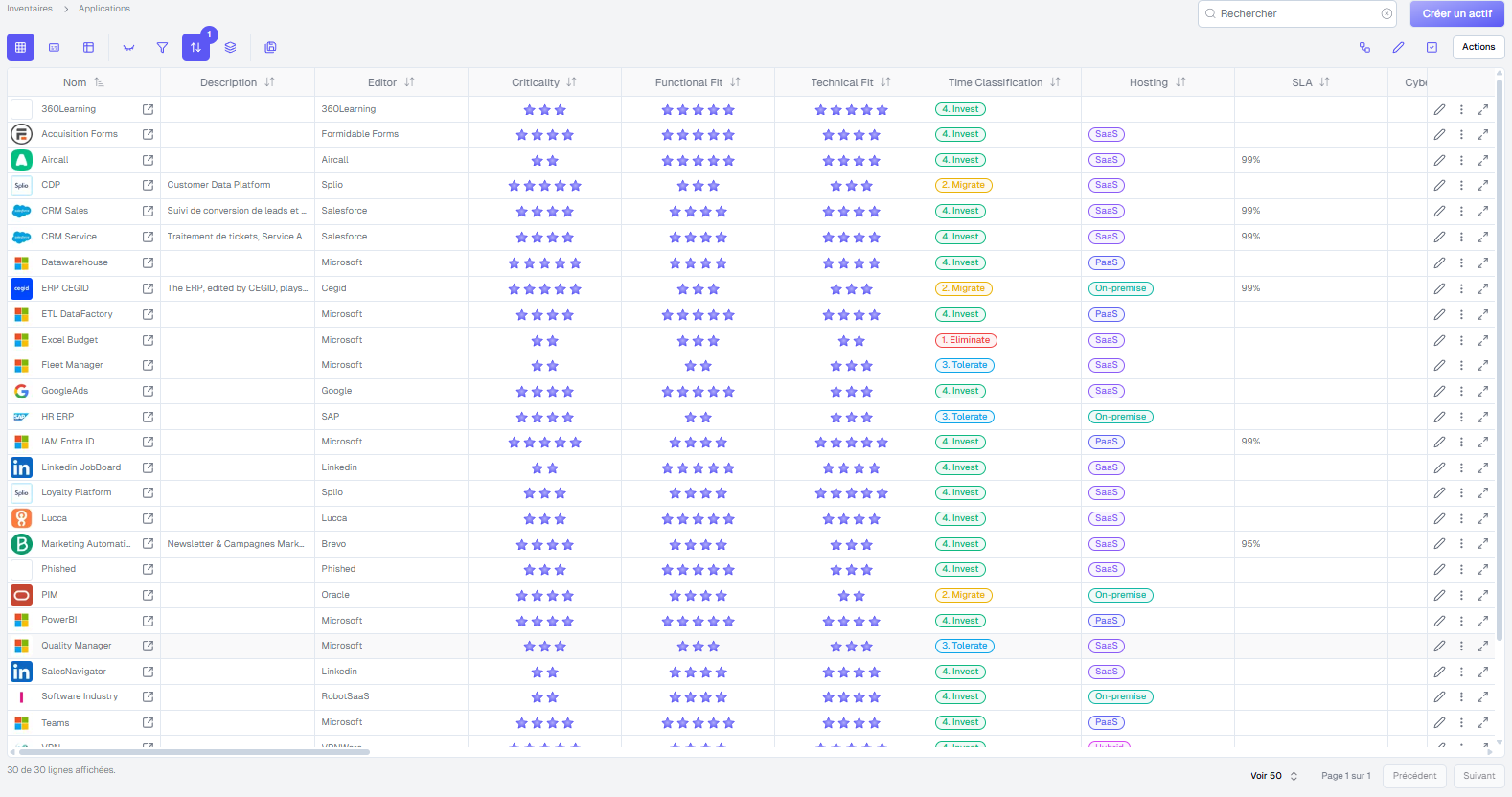Image resolution: width=1512 pixels, height=797 pixels.
Task: Click the 3. Tolerate tag in Fleet Manager row
Action: (965, 365)
